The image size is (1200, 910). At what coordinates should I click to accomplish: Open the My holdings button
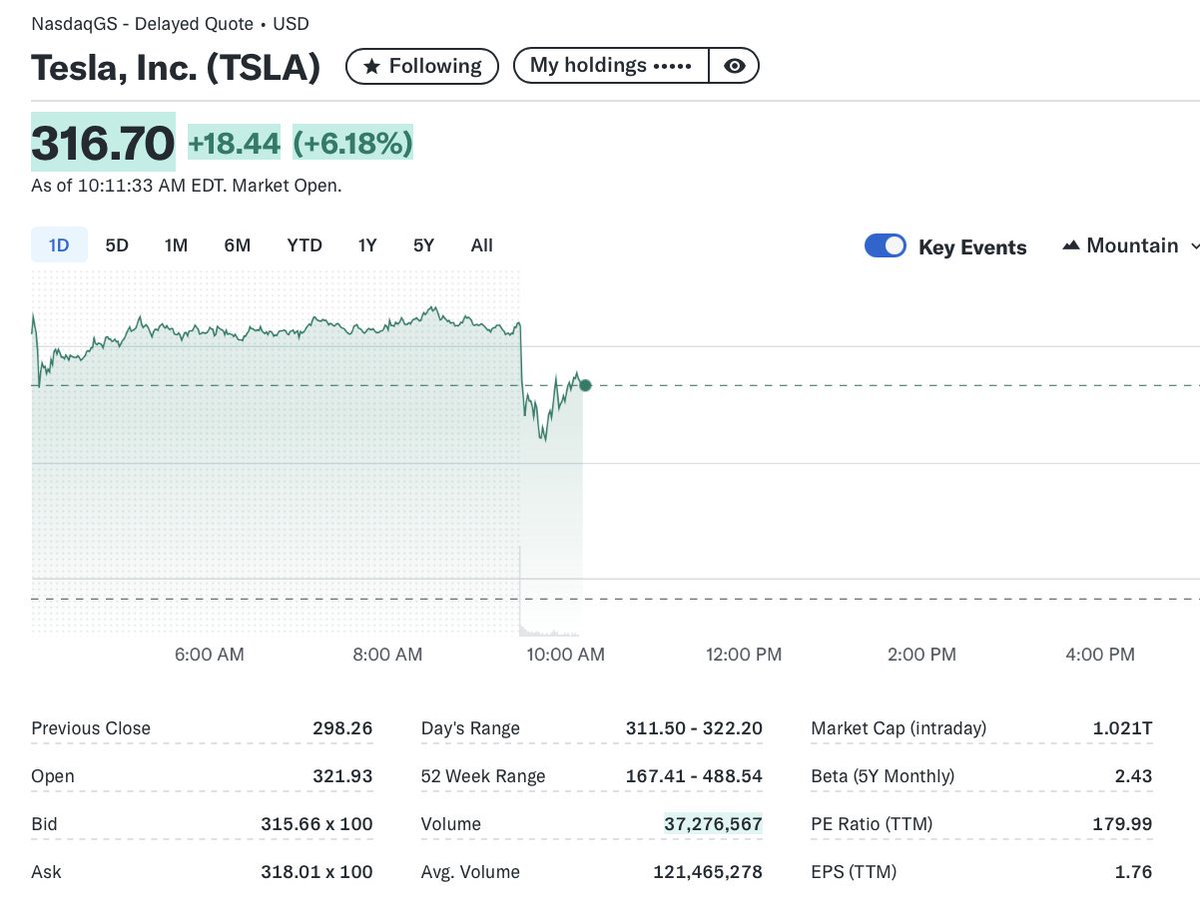611,66
